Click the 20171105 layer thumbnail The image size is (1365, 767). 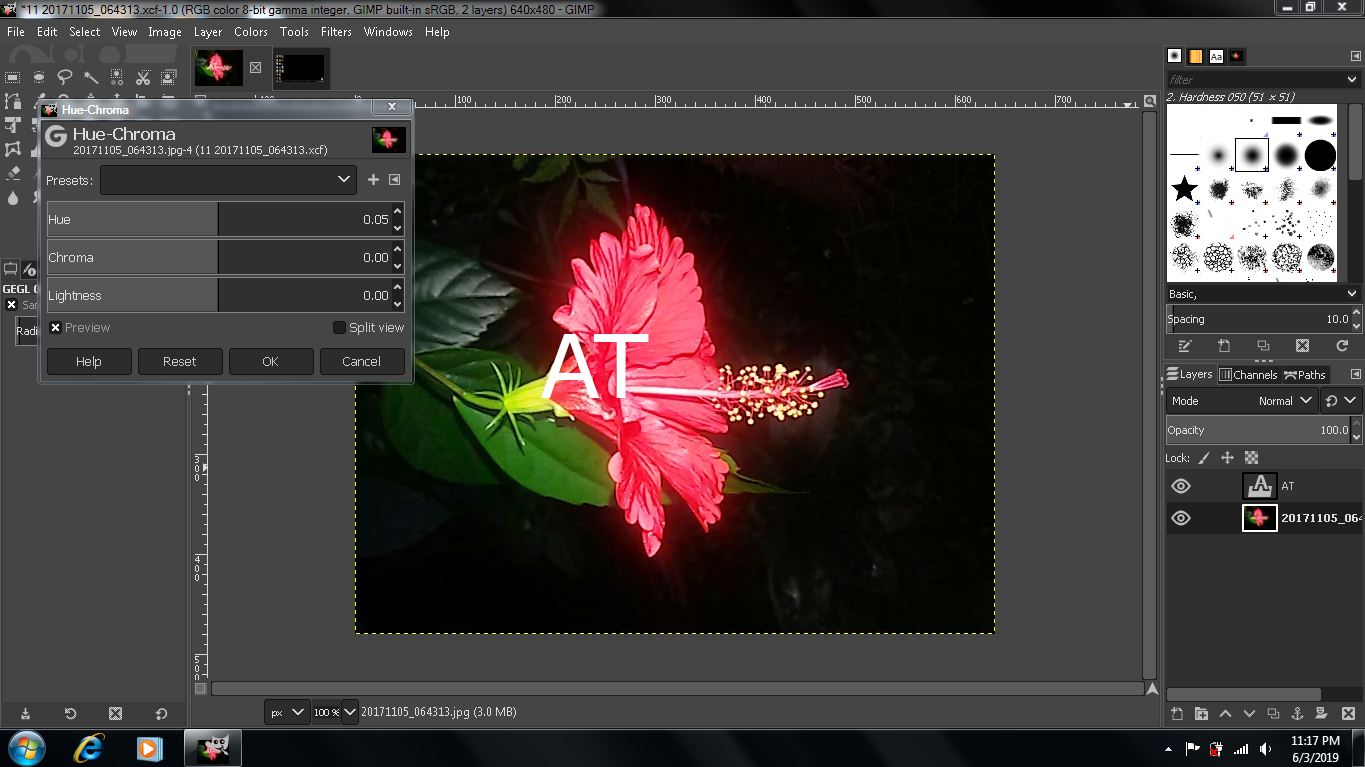1260,518
